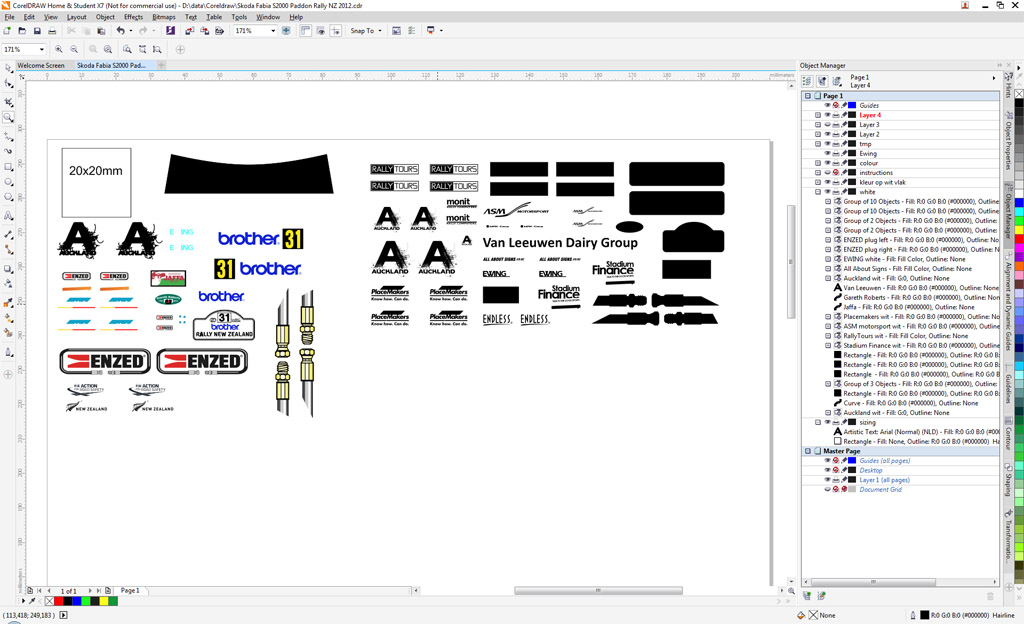1024x624 pixels.
Task: Toggle visibility eye of instructions layer
Action: (x=827, y=172)
